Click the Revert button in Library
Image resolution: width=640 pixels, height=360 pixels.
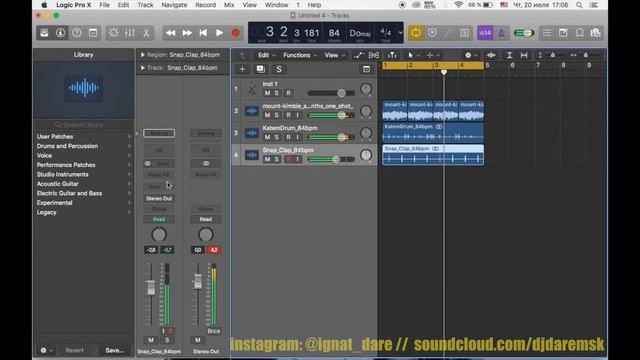[x=74, y=350]
